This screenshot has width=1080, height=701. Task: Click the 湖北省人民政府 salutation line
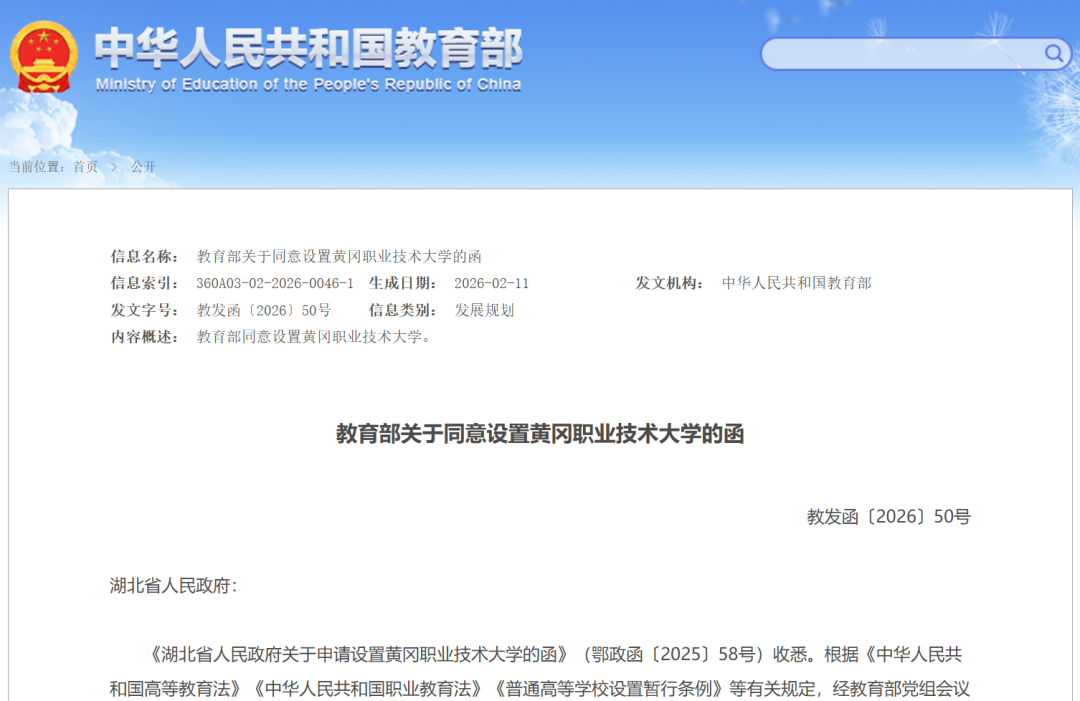pos(173,586)
